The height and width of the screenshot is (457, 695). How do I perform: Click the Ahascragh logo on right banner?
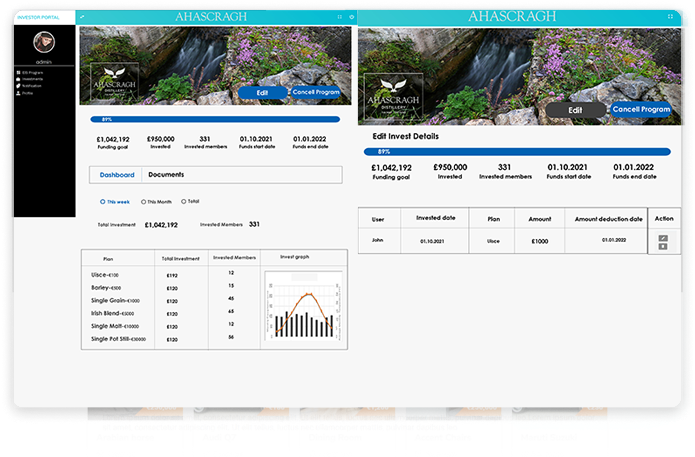393,97
